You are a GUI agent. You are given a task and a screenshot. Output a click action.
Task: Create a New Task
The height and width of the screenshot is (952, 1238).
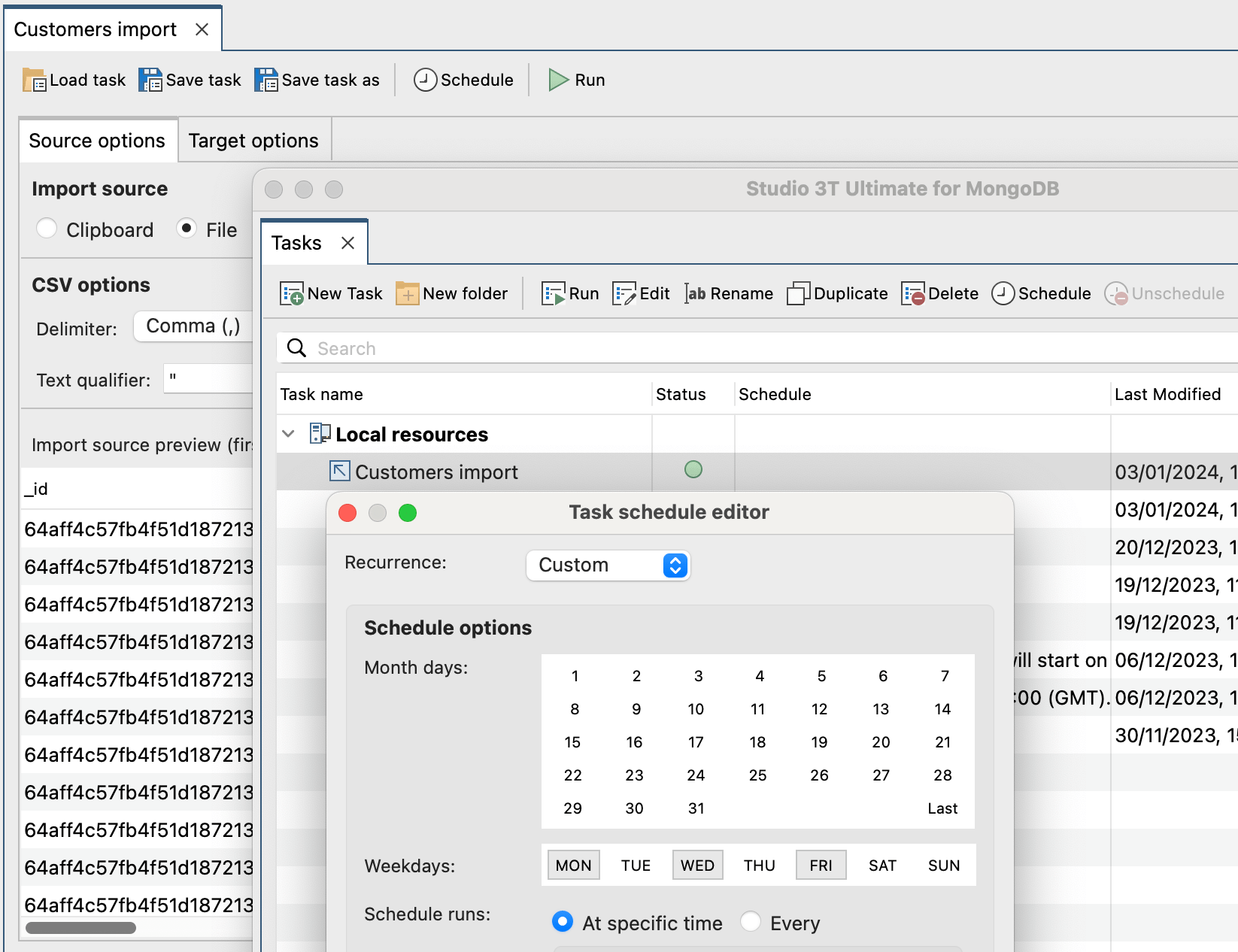click(331, 293)
